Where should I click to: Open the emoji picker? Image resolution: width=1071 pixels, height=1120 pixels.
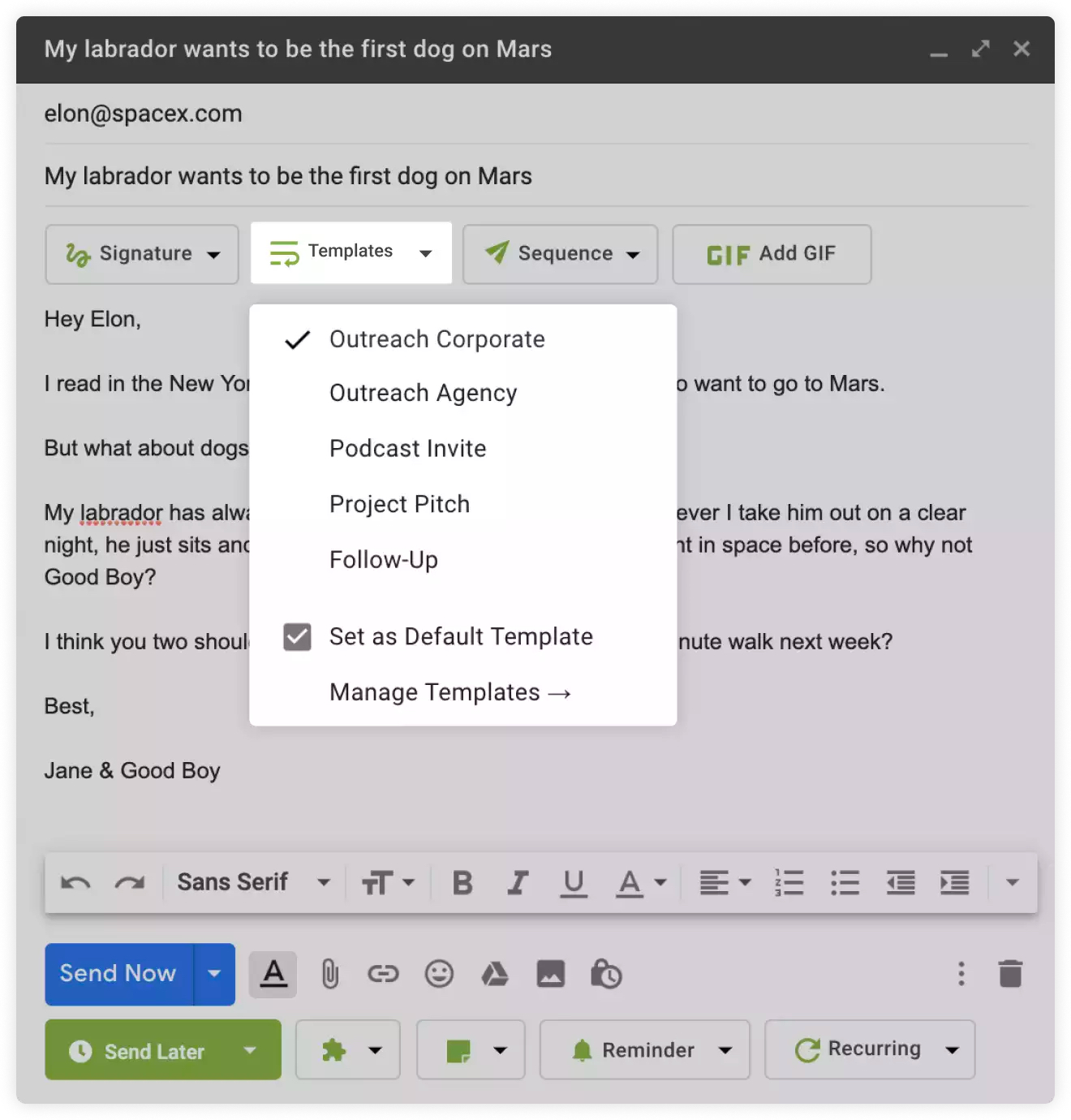coord(439,973)
